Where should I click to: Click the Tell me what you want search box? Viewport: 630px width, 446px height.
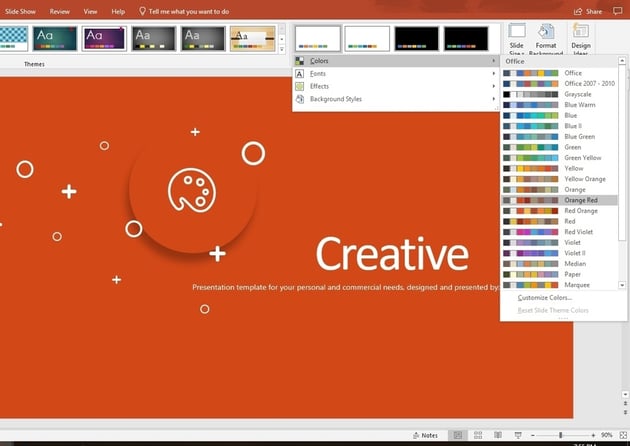click(x=195, y=11)
